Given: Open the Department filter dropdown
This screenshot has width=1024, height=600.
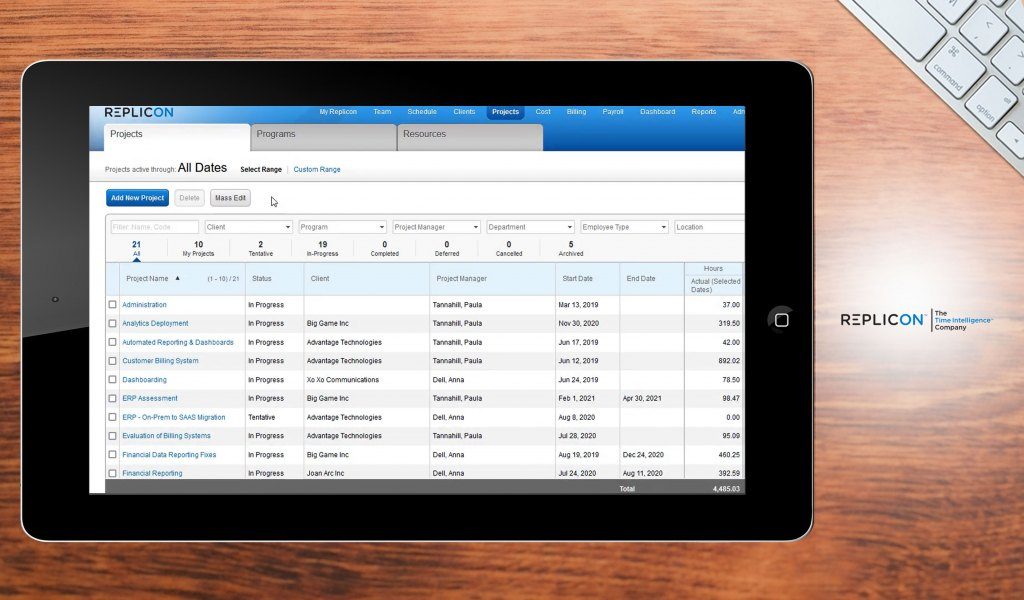Looking at the screenshot, I should pyautogui.click(x=530, y=227).
